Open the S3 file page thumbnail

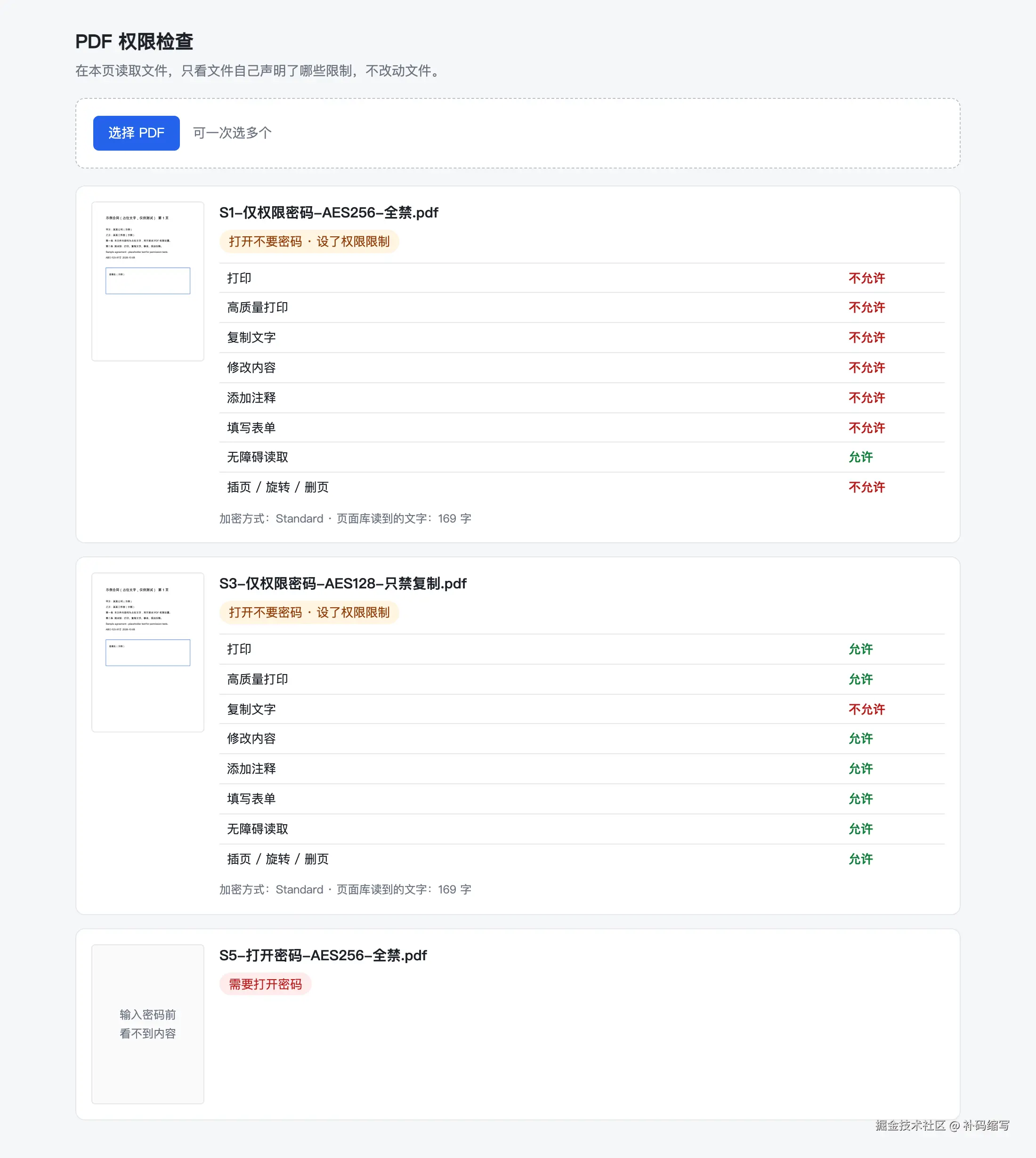(x=148, y=652)
